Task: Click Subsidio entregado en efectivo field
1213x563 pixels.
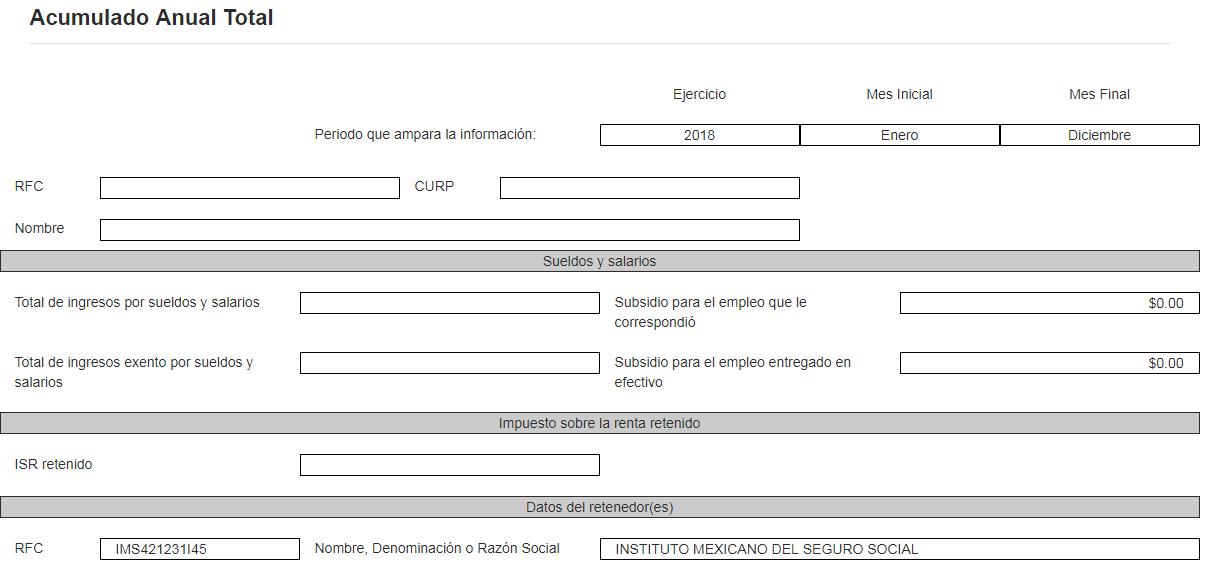Action: click(1050, 363)
